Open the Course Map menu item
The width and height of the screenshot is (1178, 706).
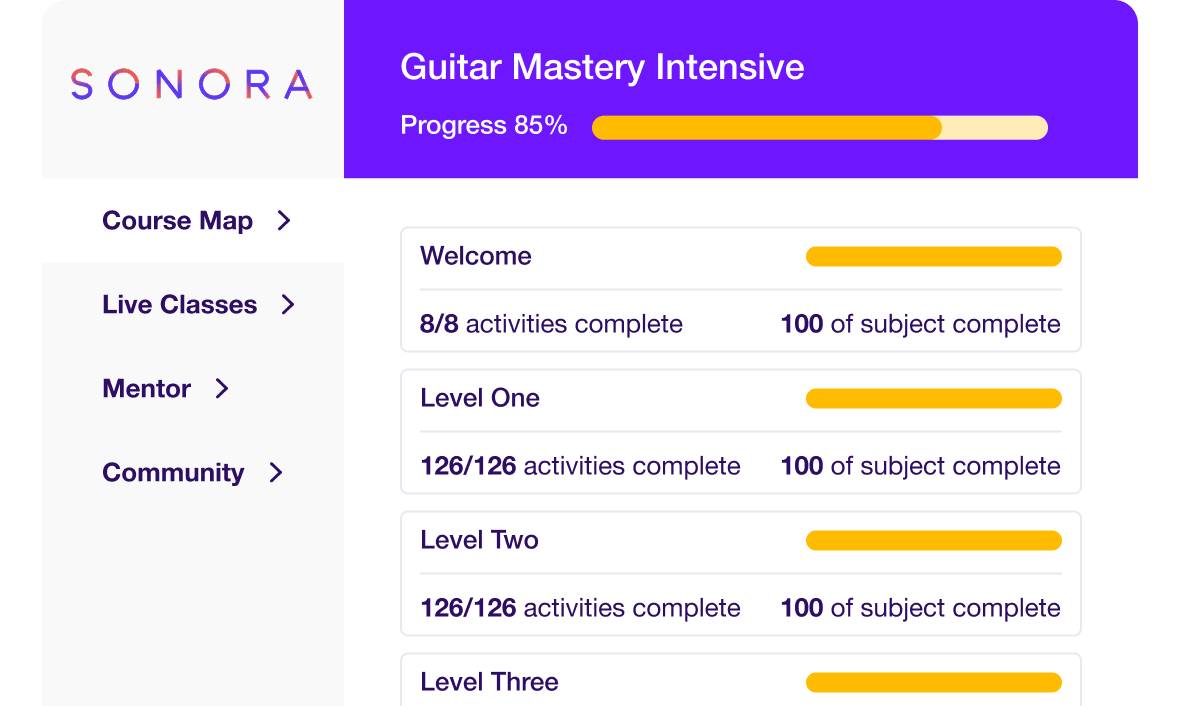pos(178,221)
